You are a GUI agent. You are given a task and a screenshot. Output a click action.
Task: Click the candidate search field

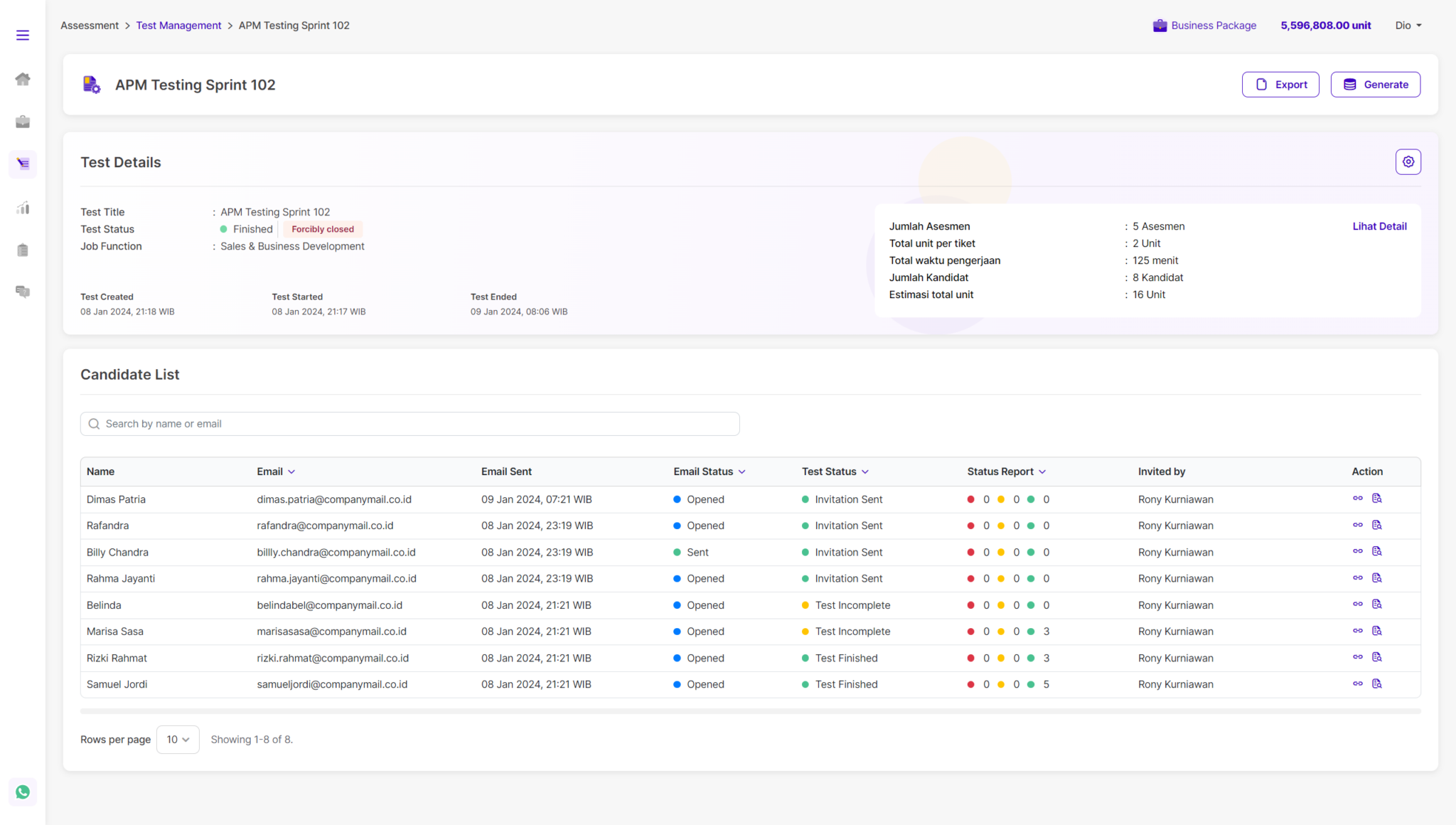(409, 423)
